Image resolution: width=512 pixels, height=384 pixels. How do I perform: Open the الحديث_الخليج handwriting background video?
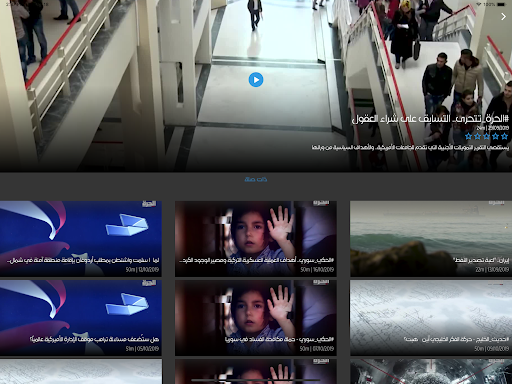(x=431, y=318)
